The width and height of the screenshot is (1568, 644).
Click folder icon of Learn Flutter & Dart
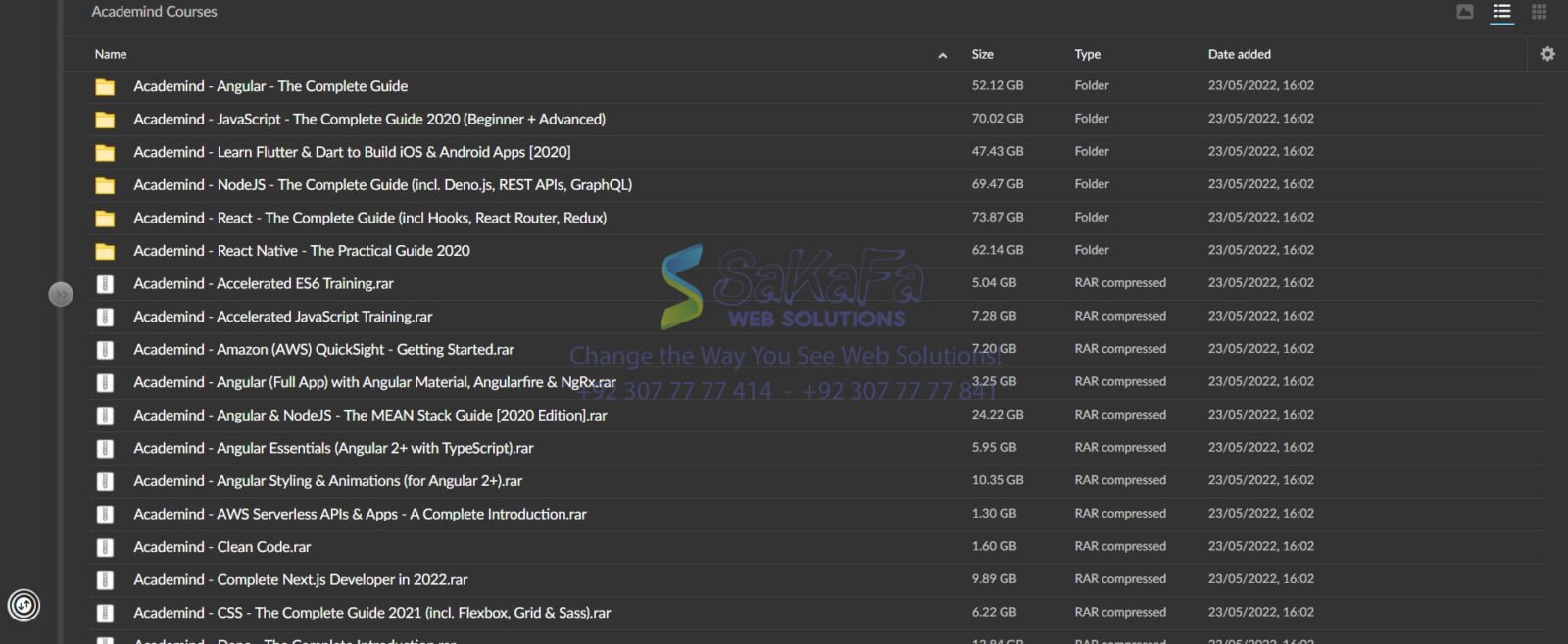click(105, 153)
